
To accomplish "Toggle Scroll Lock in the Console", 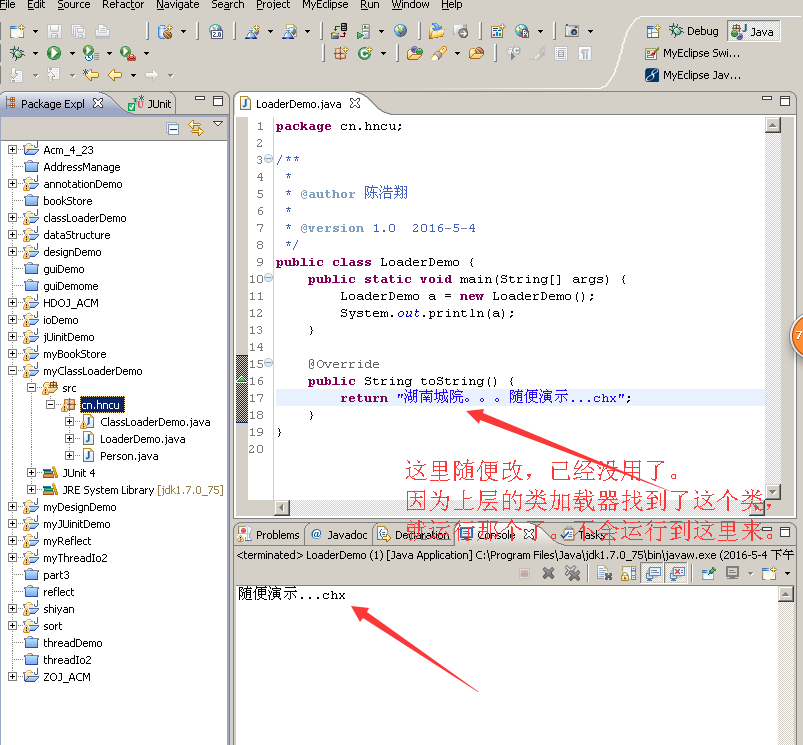I will (628, 573).
